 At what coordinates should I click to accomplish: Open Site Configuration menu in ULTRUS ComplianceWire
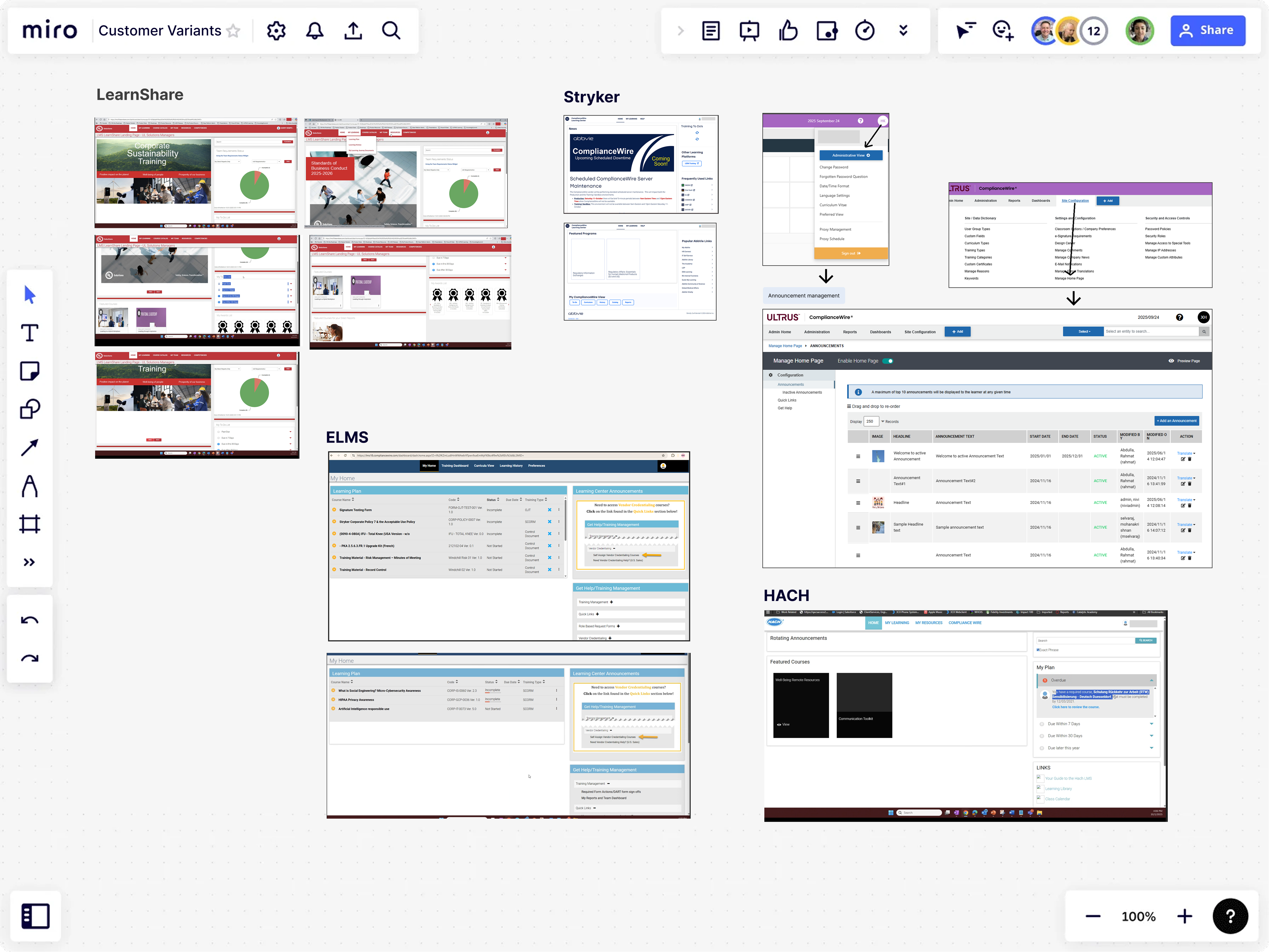coord(920,332)
